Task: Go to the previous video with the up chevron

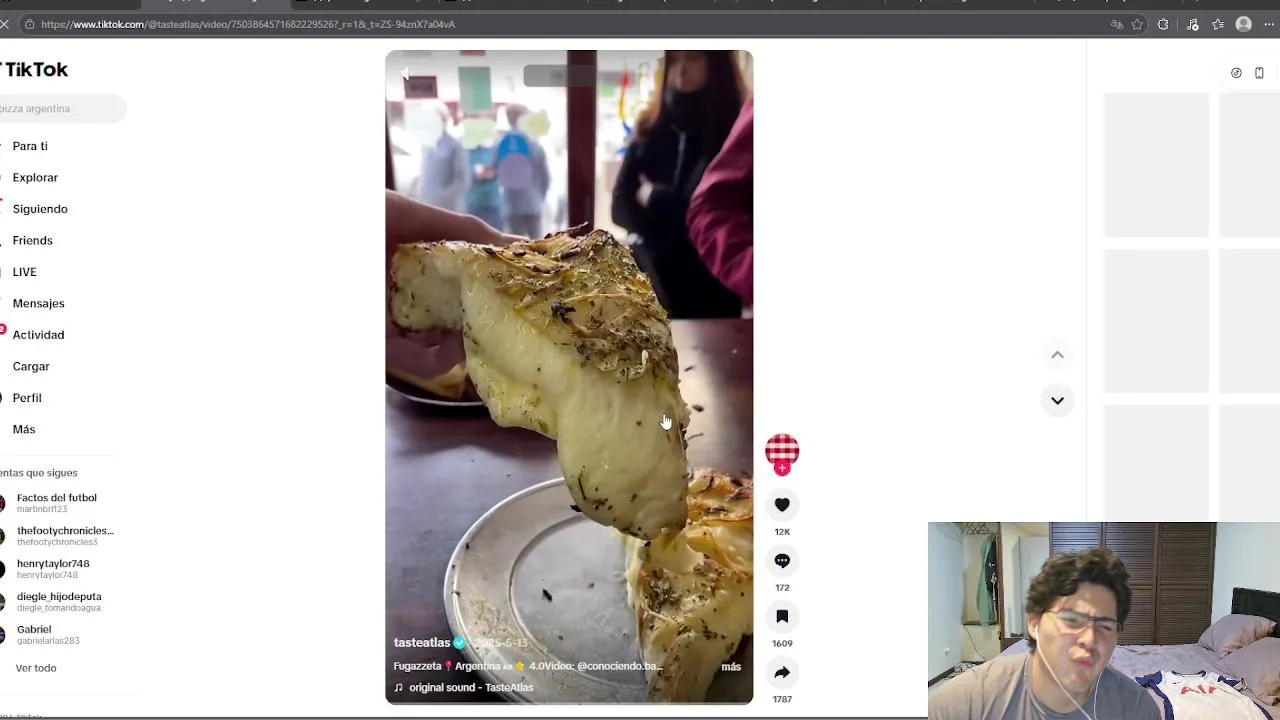Action: (x=1057, y=355)
